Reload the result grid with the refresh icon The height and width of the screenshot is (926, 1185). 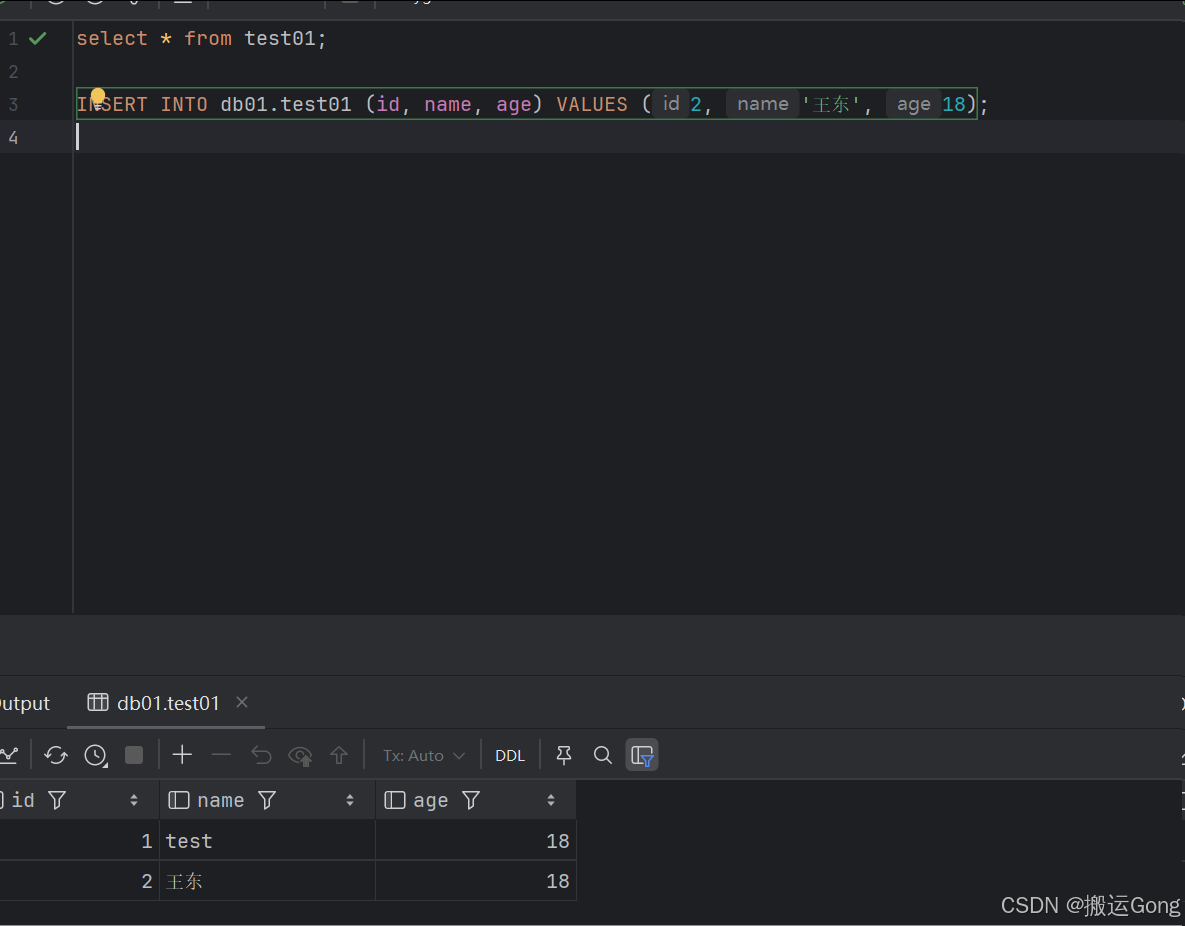(56, 755)
